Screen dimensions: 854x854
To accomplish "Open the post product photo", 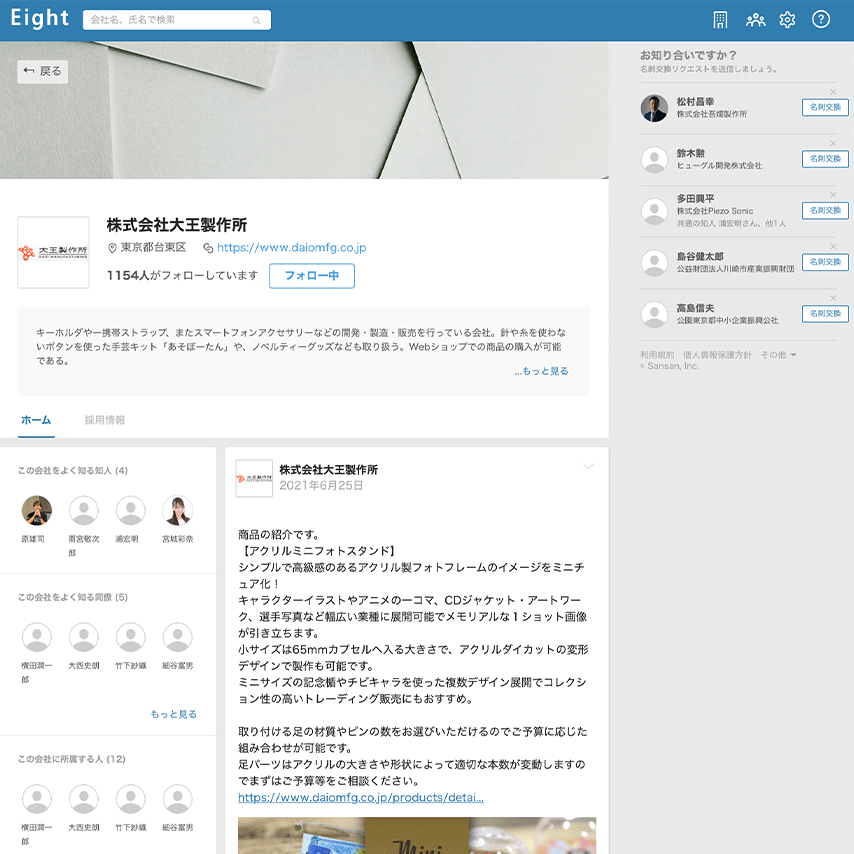I will 417,835.
